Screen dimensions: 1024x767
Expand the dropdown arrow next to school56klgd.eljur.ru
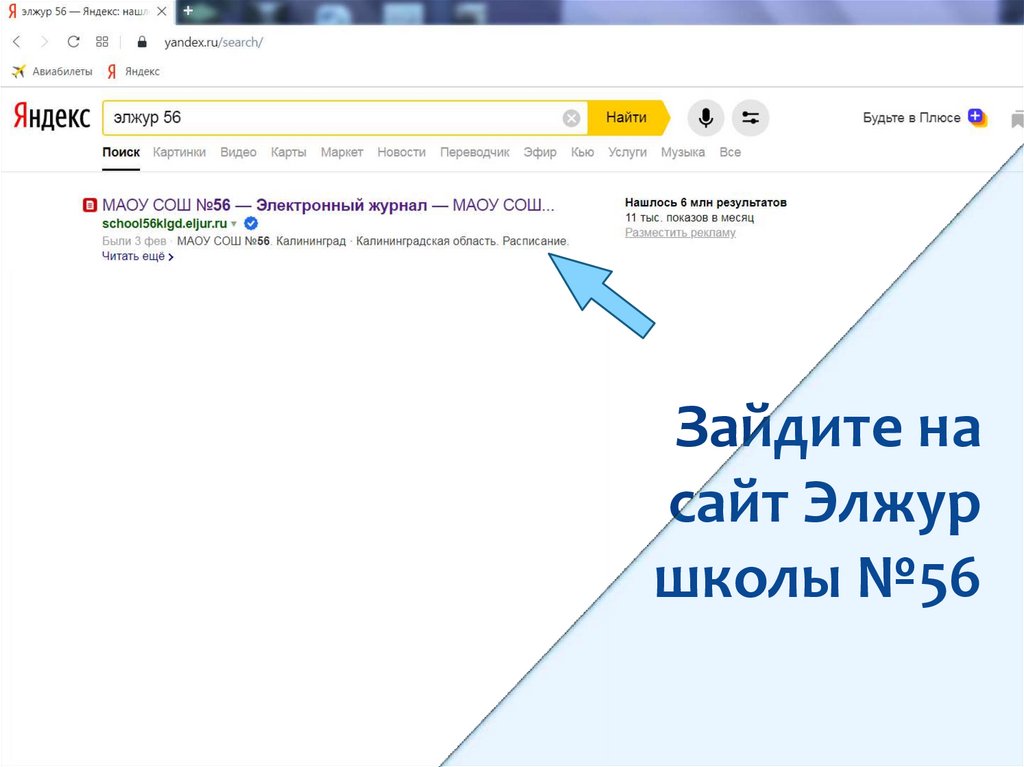[234, 224]
